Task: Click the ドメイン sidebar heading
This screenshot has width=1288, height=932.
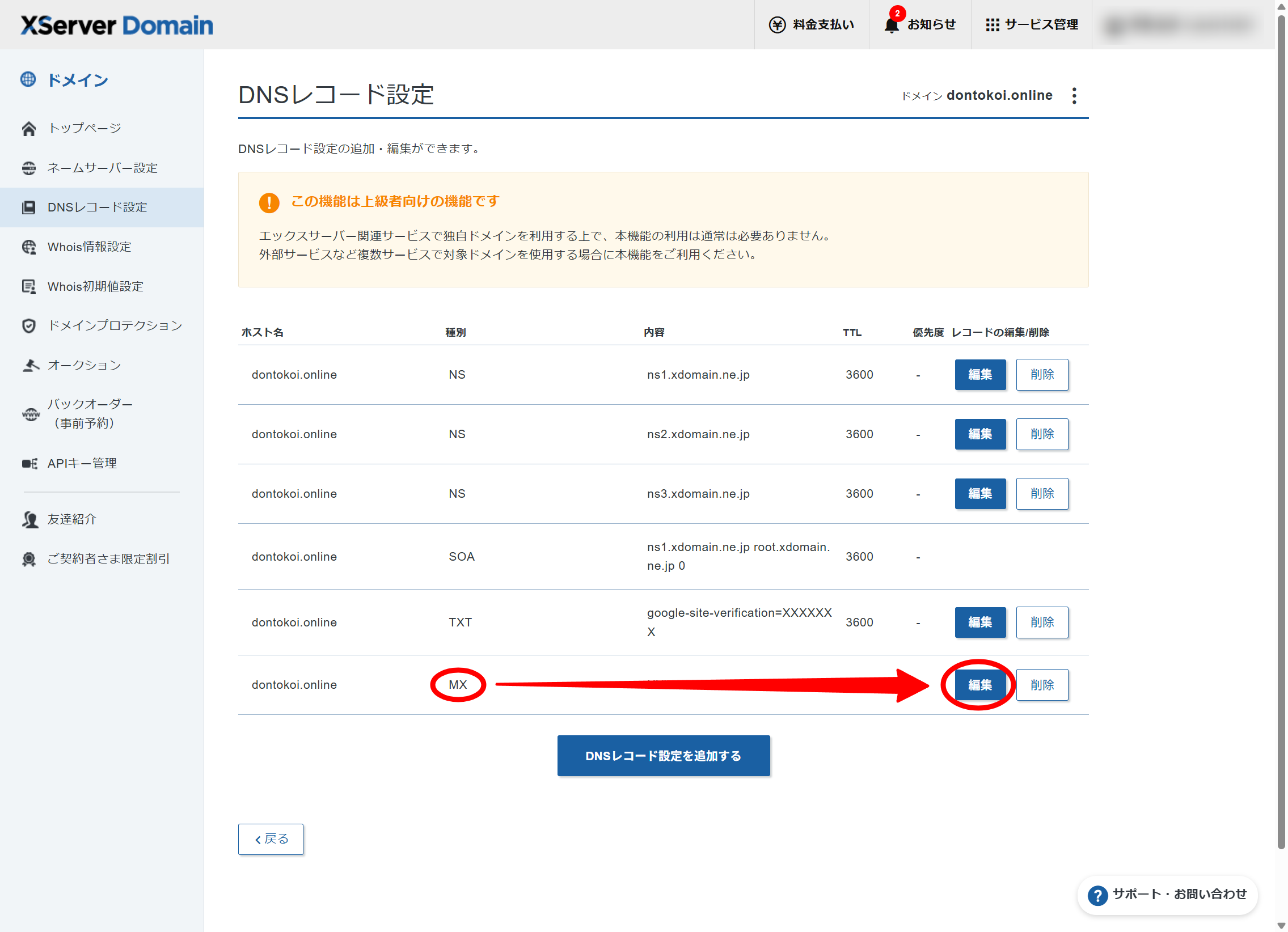Action: [77, 79]
